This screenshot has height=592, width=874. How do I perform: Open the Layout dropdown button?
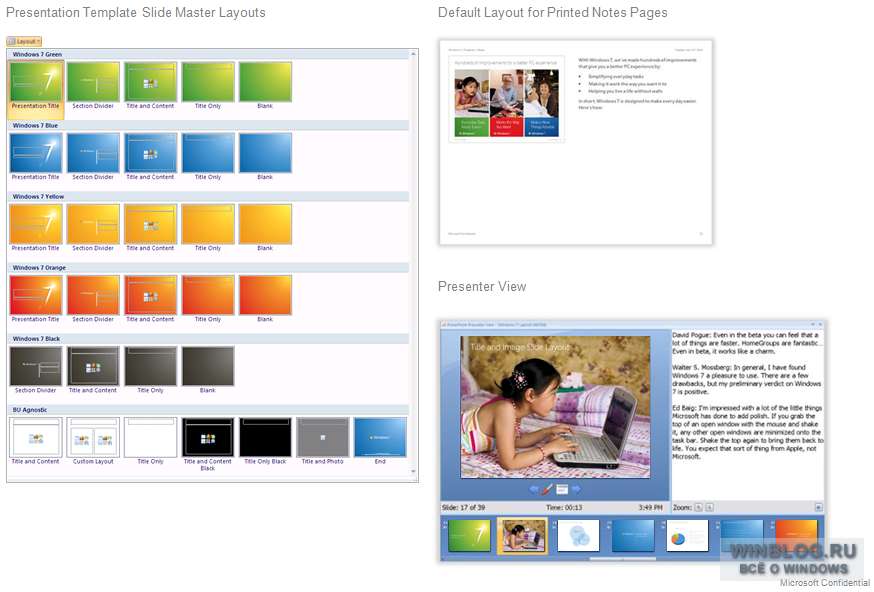(x=24, y=41)
